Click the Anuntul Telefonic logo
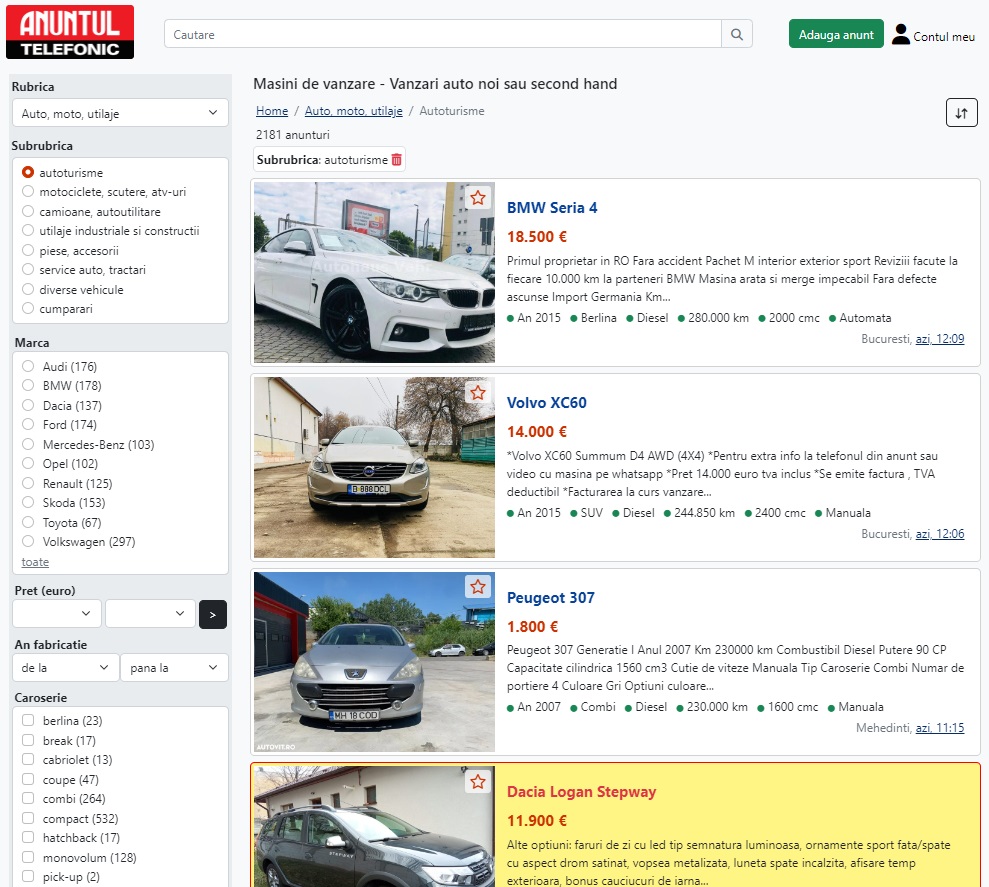 pyautogui.click(x=70, y=32)
